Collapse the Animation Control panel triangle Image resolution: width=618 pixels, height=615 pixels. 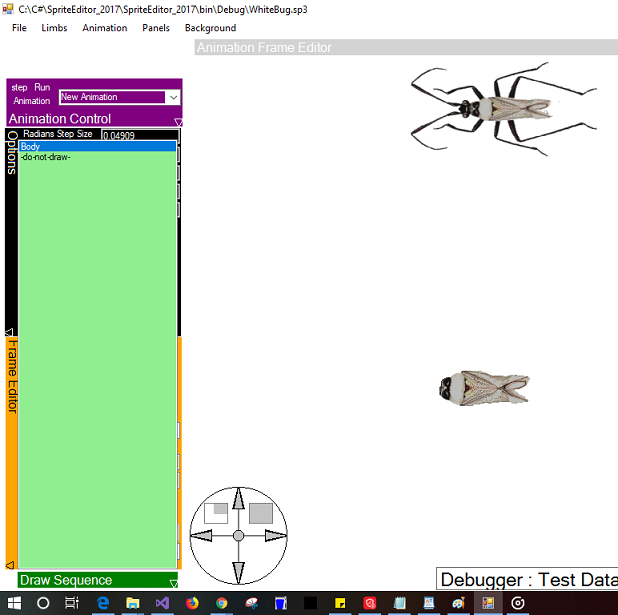click(178, 122)
